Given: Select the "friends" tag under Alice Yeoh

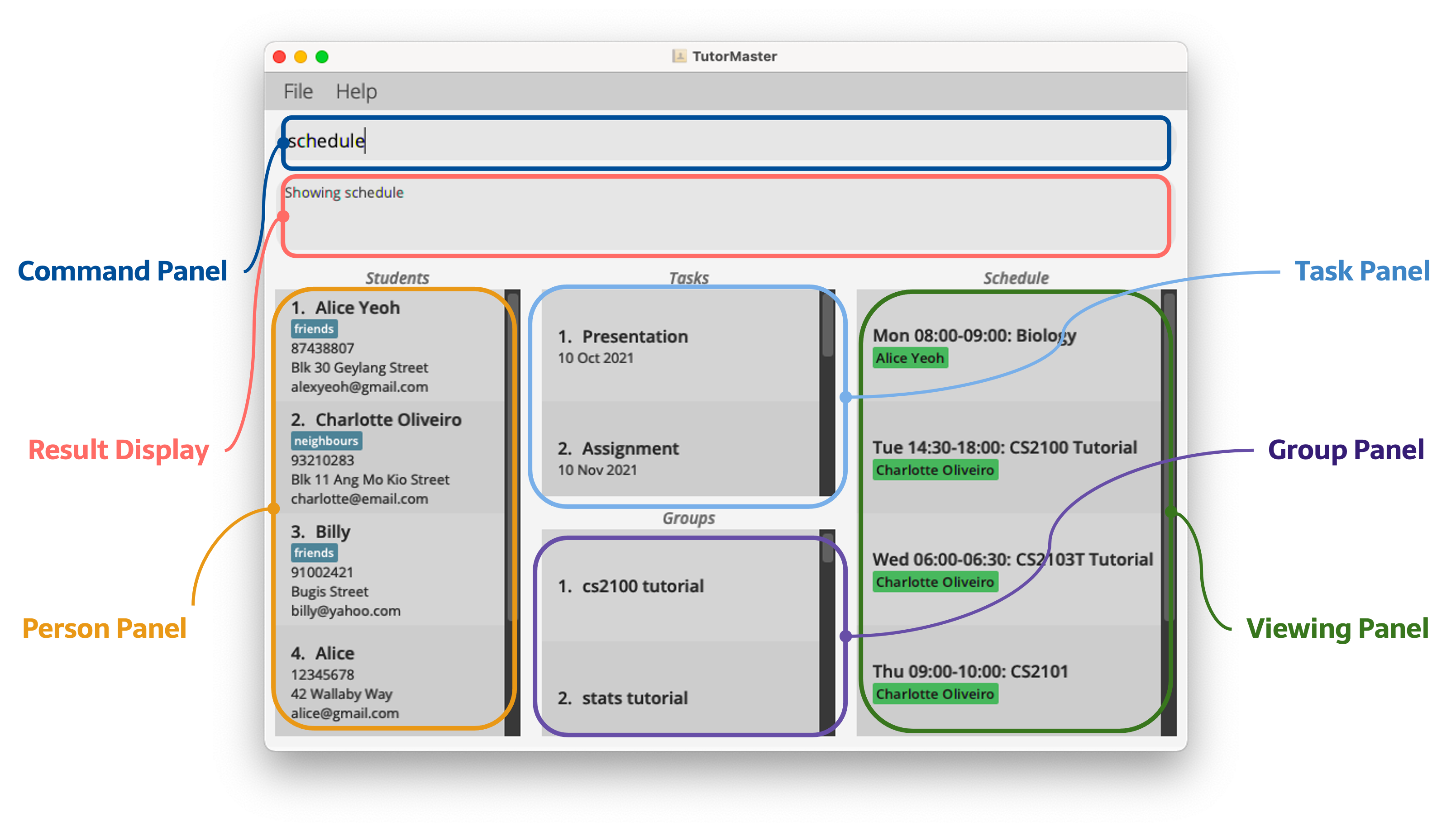Looking at the screenshot, I should [314, 328].
